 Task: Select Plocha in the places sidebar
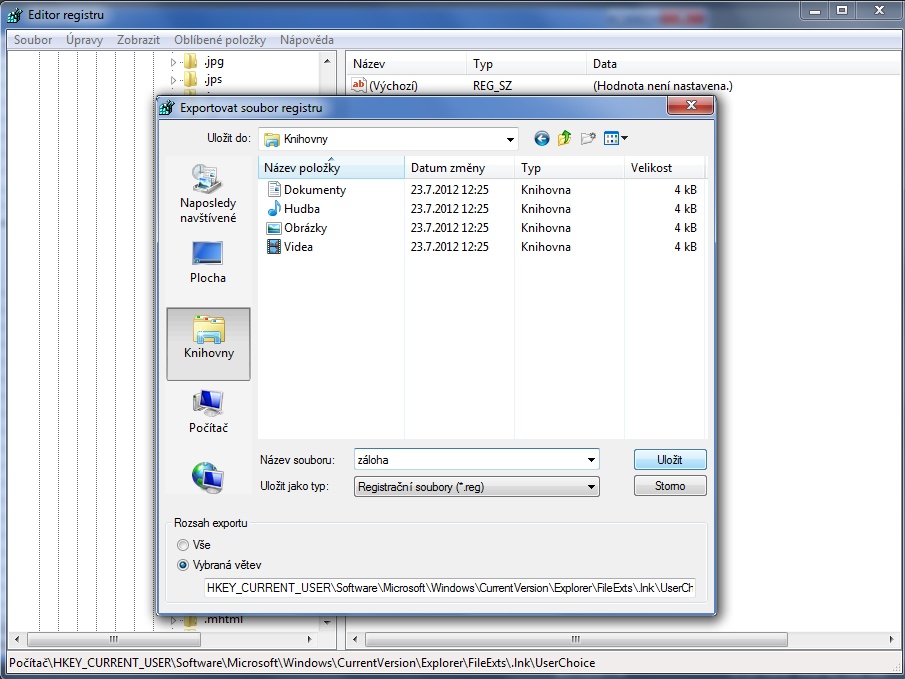coord(208,262)
